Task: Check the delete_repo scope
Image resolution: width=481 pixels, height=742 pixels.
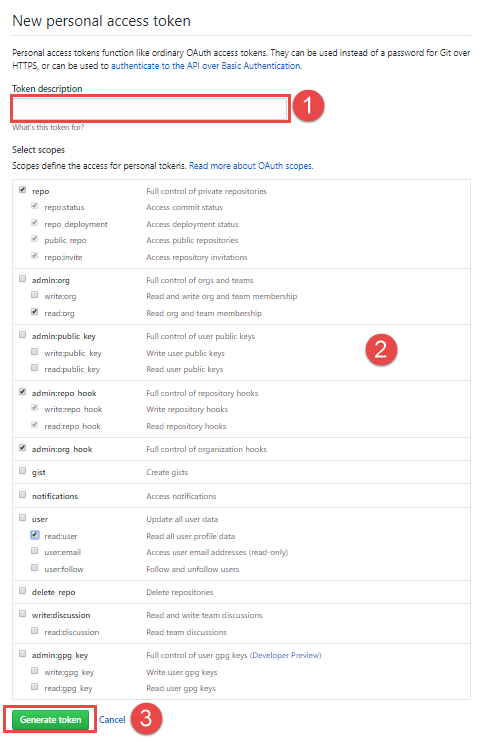Action: [22, 591]
